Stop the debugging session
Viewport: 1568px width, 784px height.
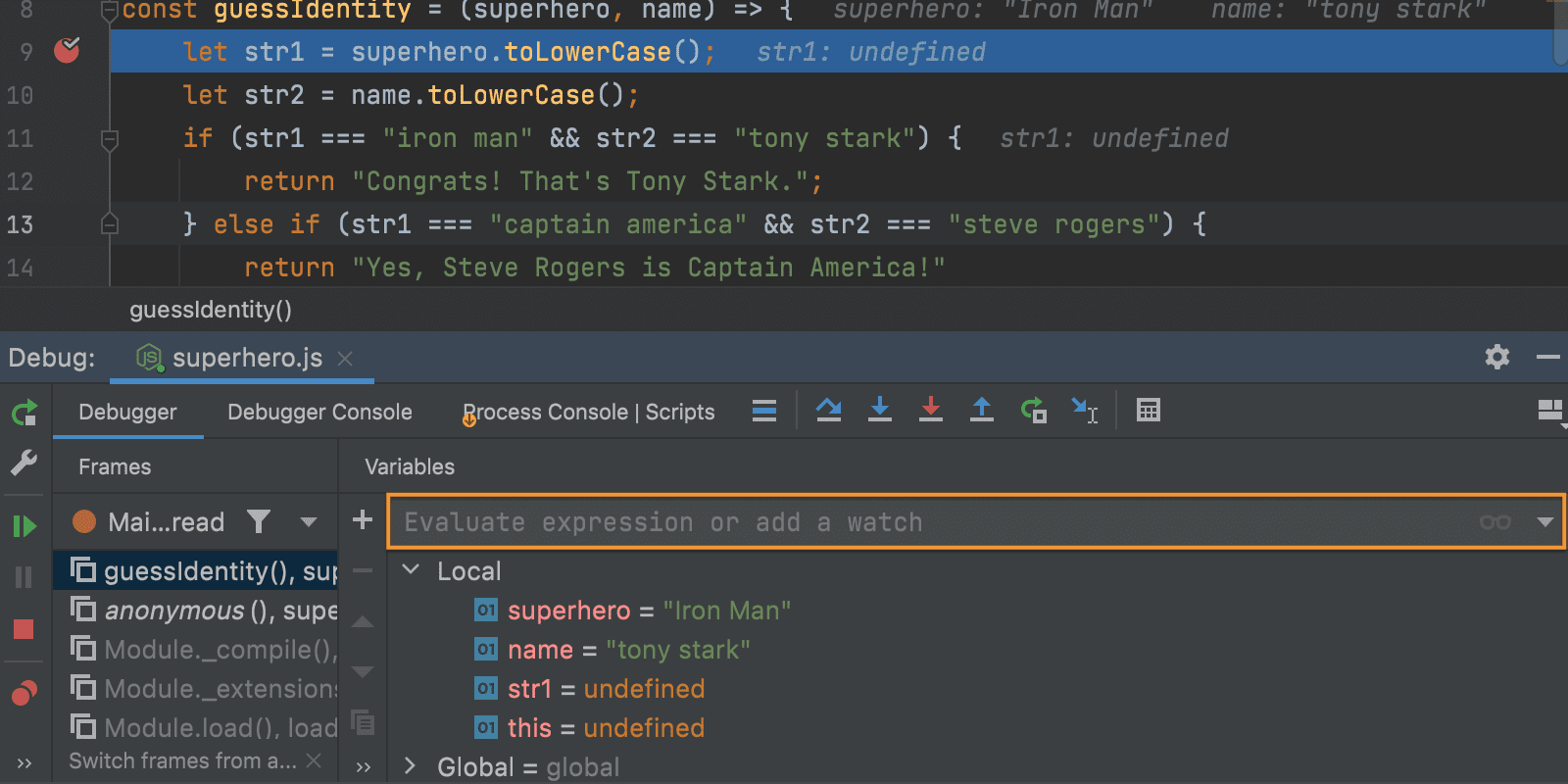(24, 629)
